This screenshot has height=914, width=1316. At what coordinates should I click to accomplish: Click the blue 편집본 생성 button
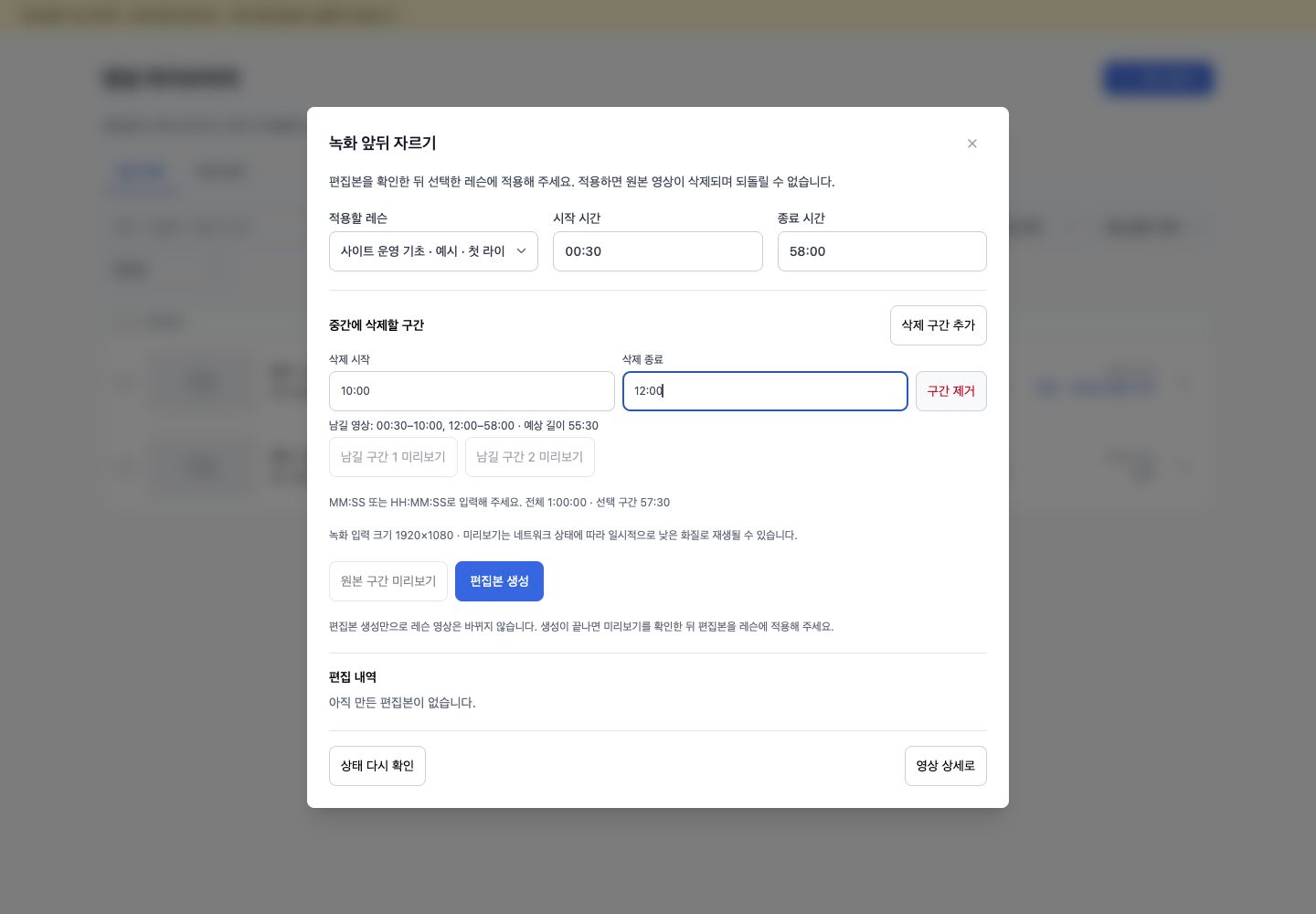coord(499,581)
